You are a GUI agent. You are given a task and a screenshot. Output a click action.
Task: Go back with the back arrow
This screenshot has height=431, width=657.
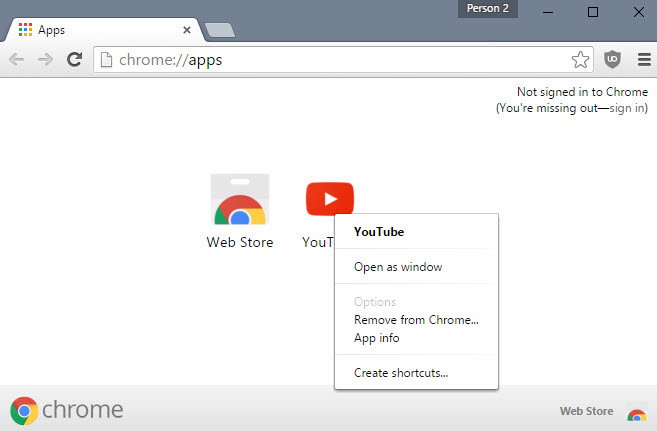[x=17, y=59]
